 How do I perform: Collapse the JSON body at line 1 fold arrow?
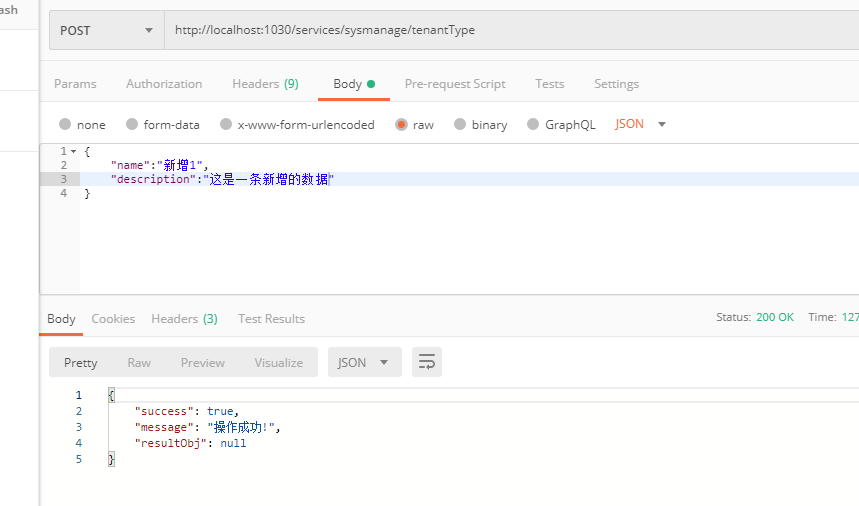click(x=73, y=151)
